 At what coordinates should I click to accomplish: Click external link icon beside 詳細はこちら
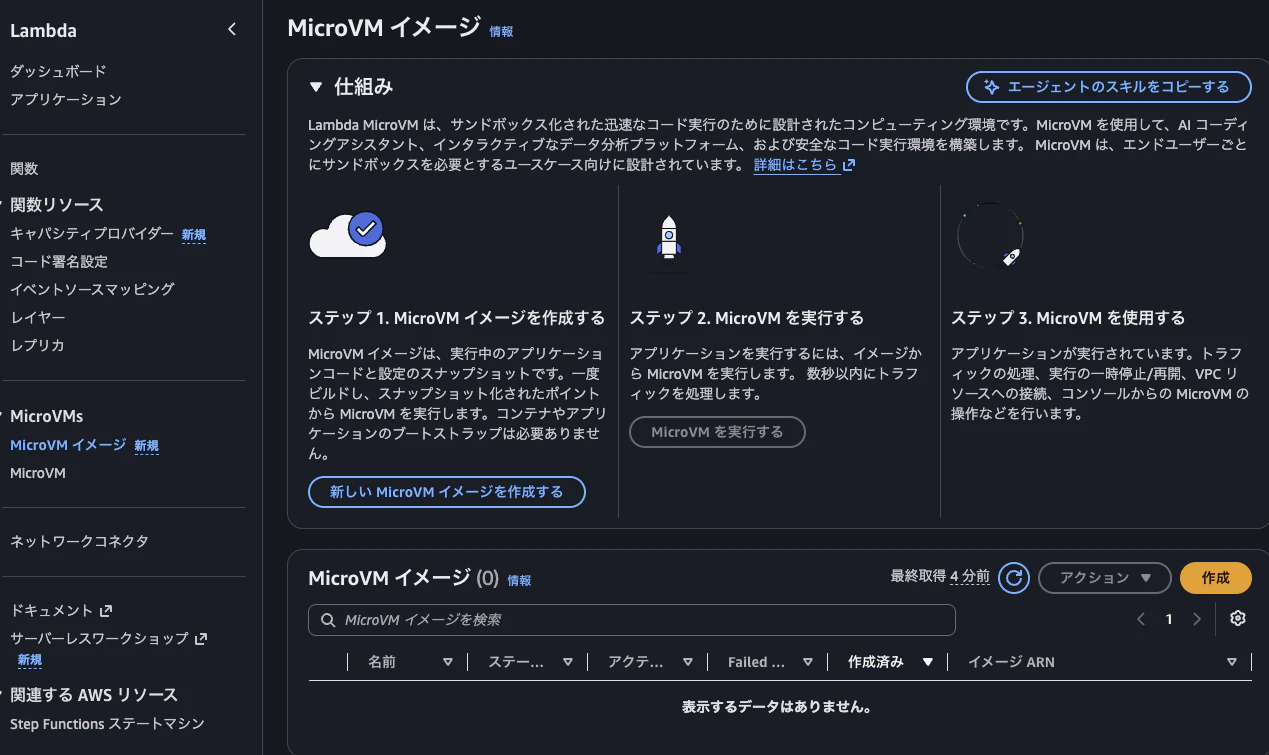click(x=849, y=166)
